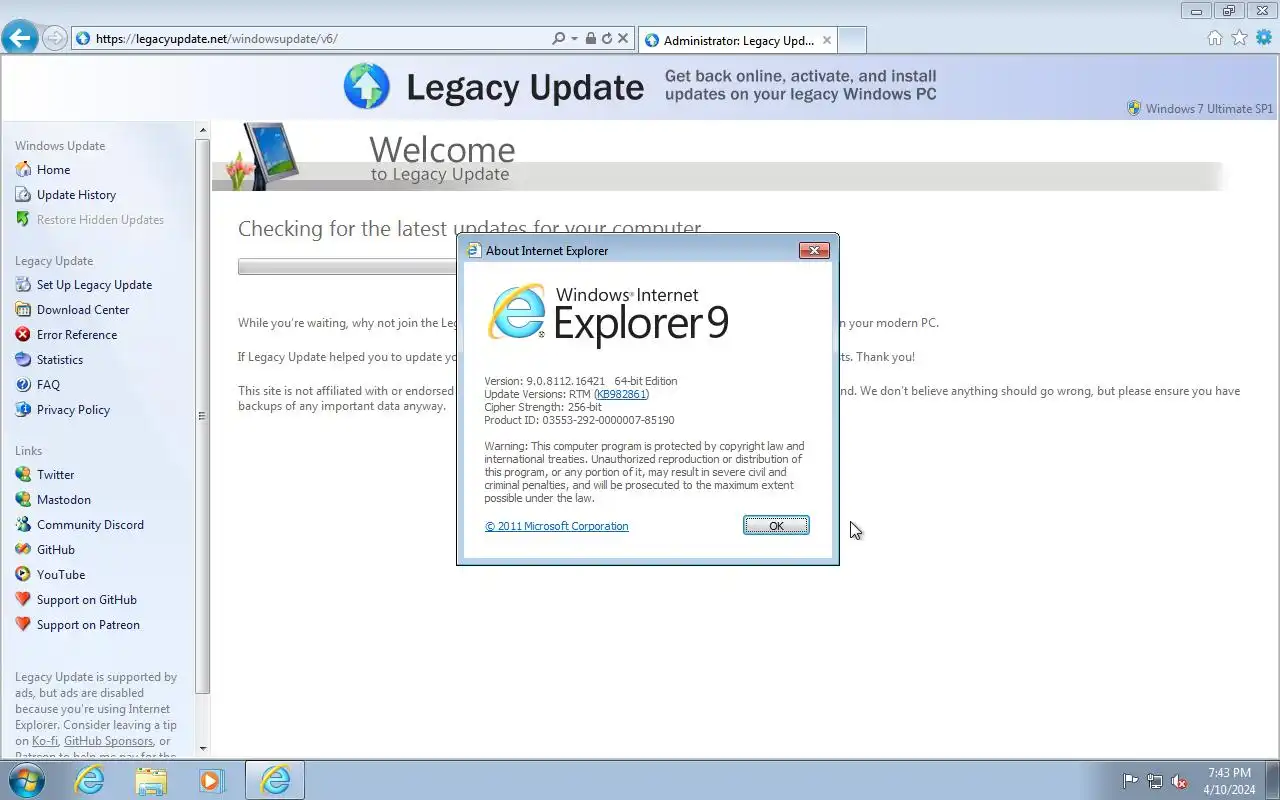Open Set Up Legacy Update link
The height and width of the screenshot is (800, 1280).
tap(94, 285)
